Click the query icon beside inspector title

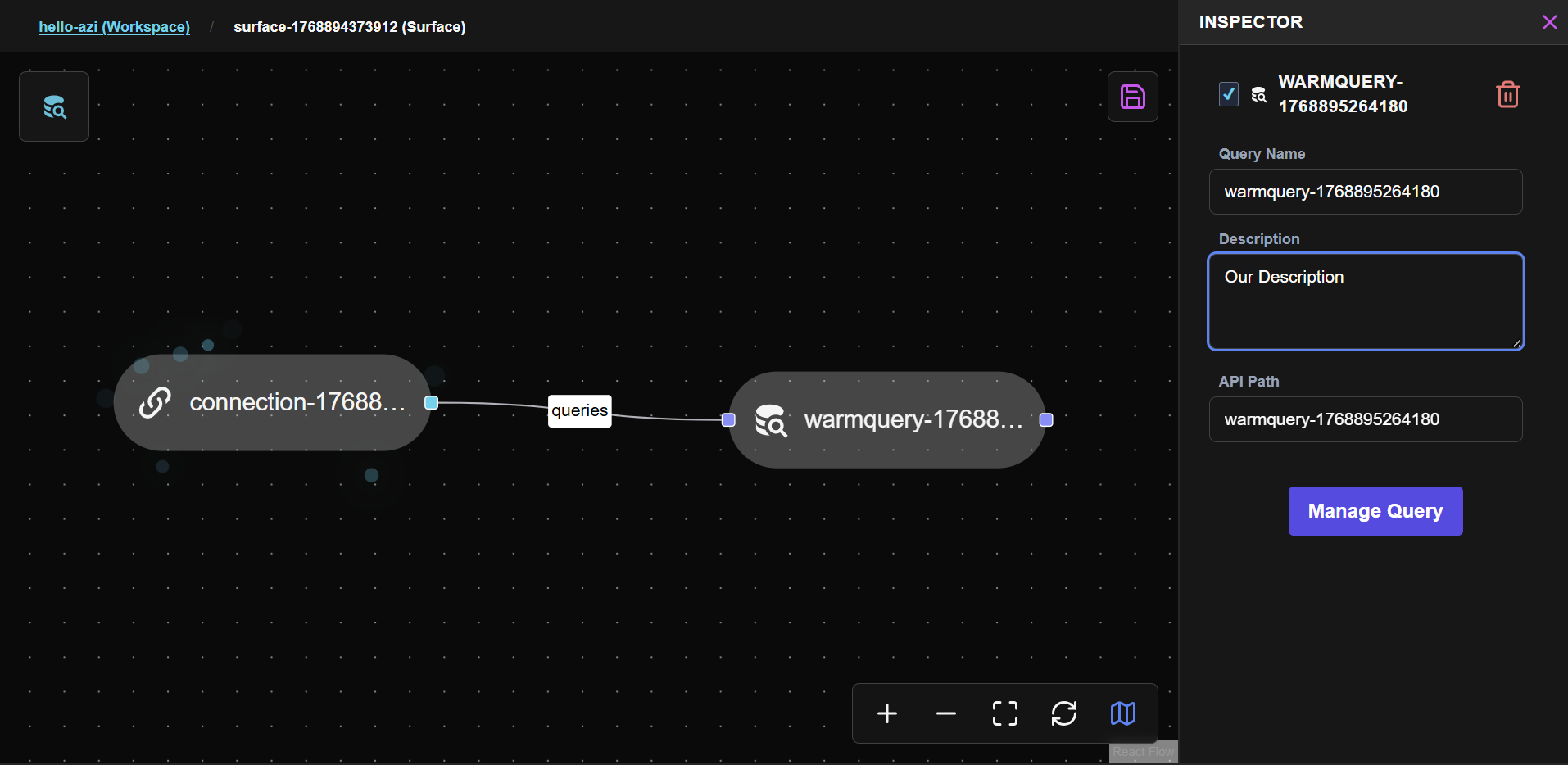(x=1258, y=95)
